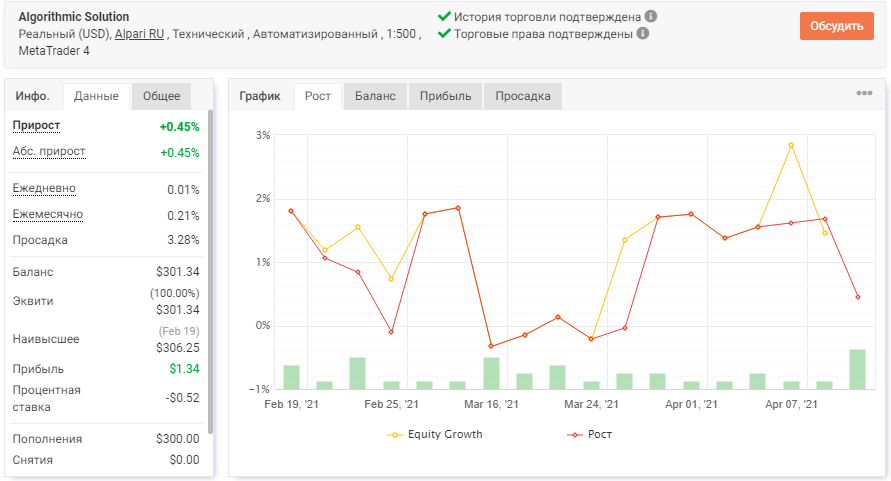Click the monthly value 0.21%
Image resolution: width=891 pixels, height=481 pixels.
coord(183,216)
